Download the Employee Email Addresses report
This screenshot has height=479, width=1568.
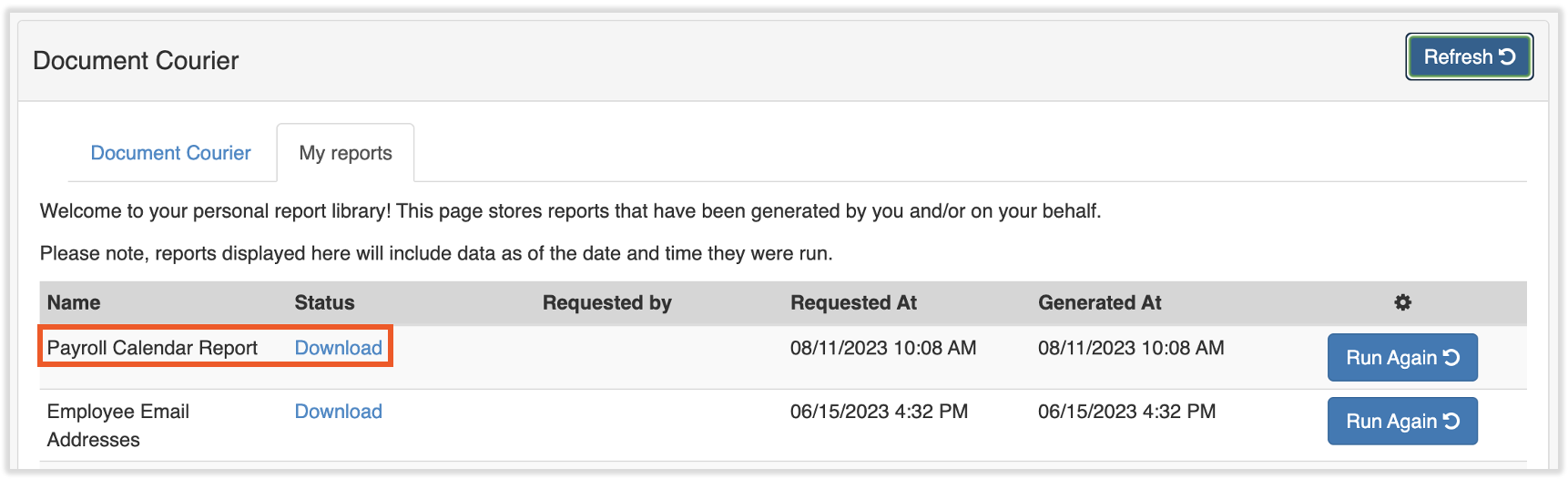click(x=338, y=412)
